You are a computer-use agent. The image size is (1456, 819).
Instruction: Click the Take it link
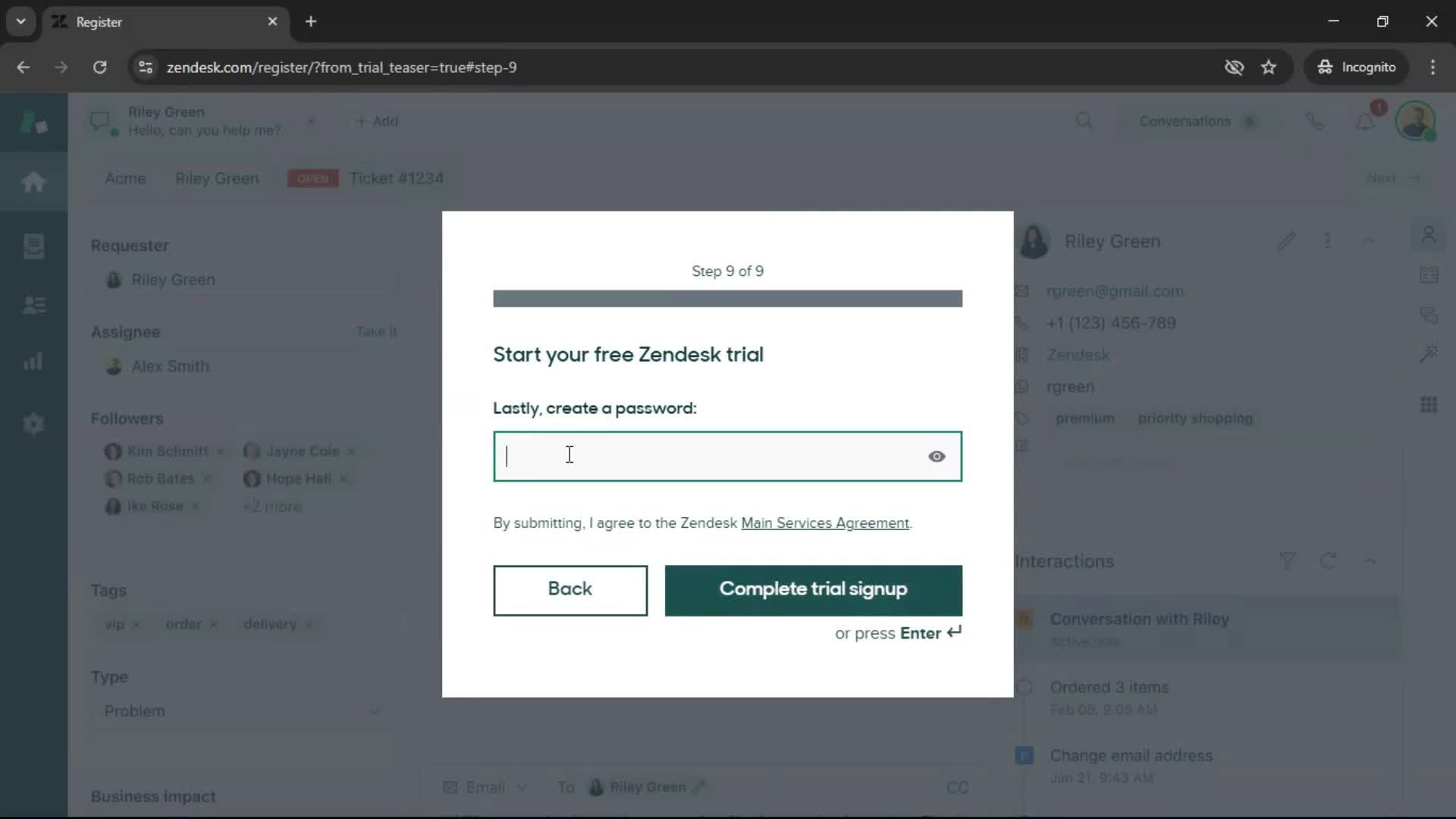[377, 331]
